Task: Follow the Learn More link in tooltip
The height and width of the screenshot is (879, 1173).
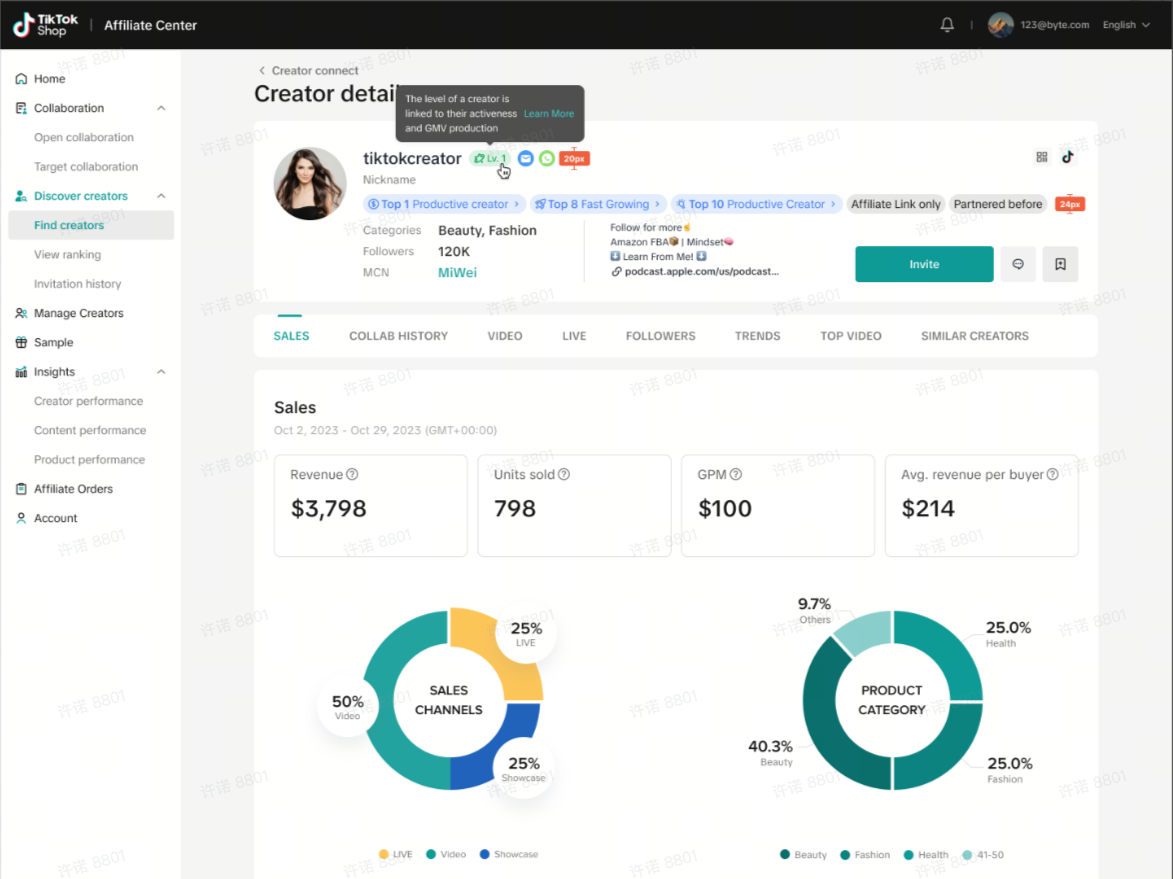Action: 549,114
